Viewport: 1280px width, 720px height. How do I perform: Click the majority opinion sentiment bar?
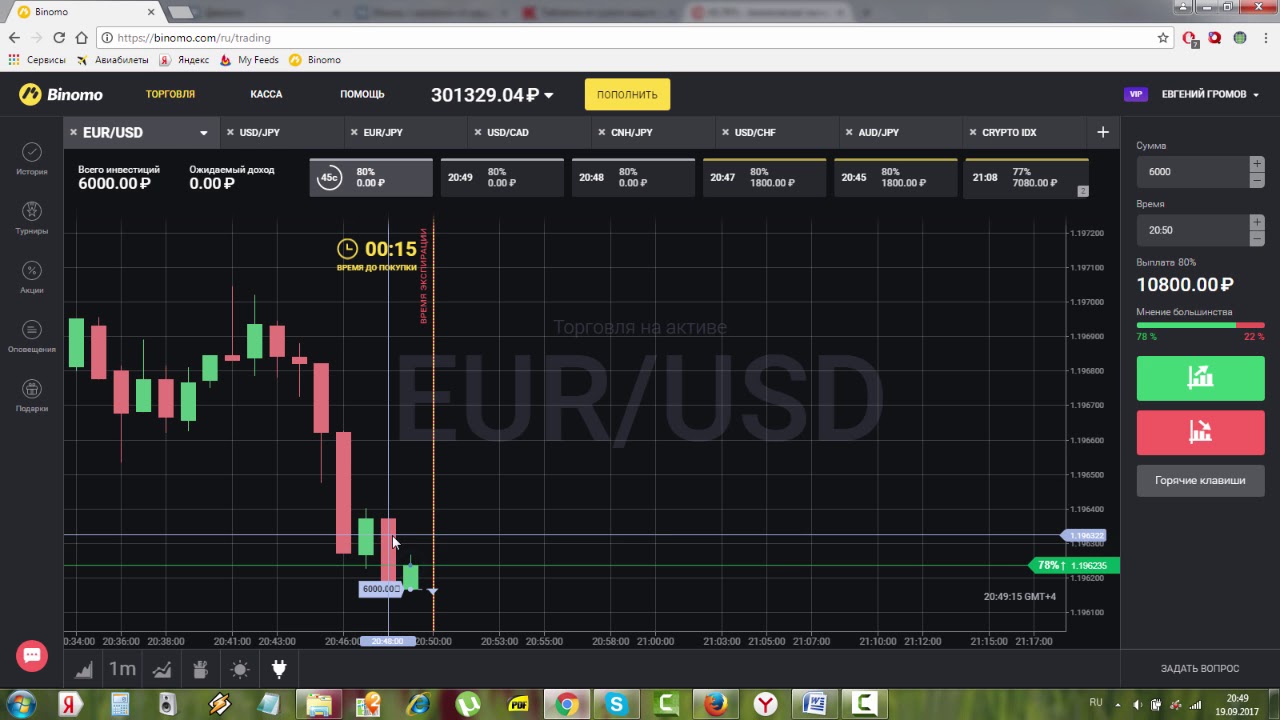click(x=1200, y=325)
